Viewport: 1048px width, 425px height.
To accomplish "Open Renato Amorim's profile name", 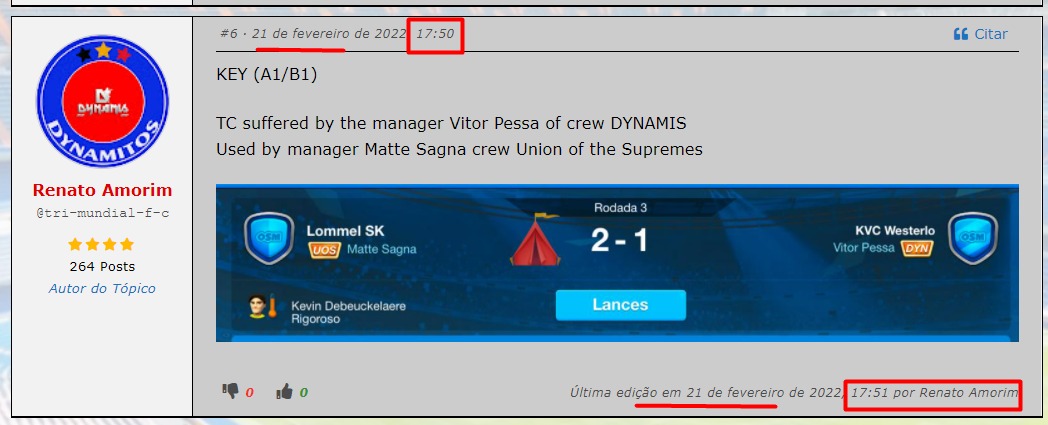I will click(x=102, y=190).
